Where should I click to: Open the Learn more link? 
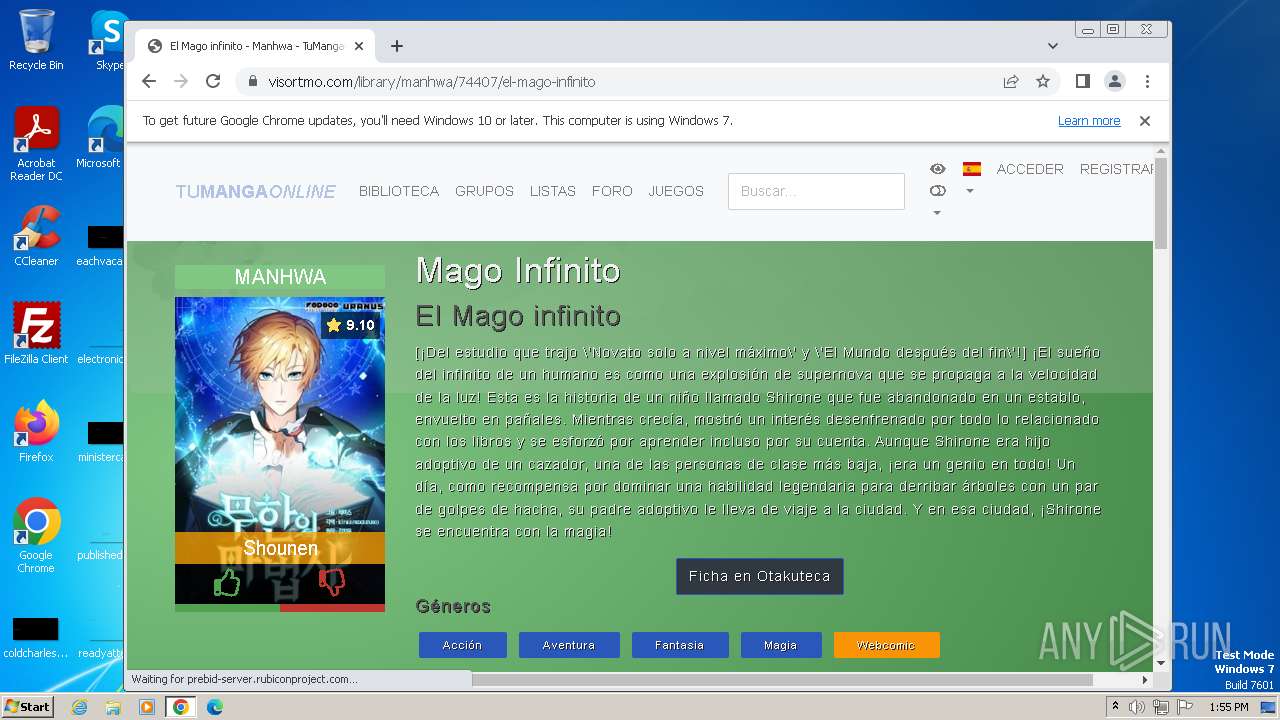tap(1089, 121)
